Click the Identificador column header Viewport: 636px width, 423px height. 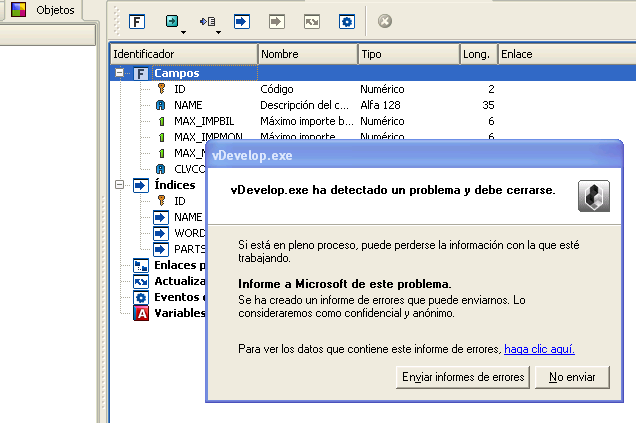pos(184,54)
